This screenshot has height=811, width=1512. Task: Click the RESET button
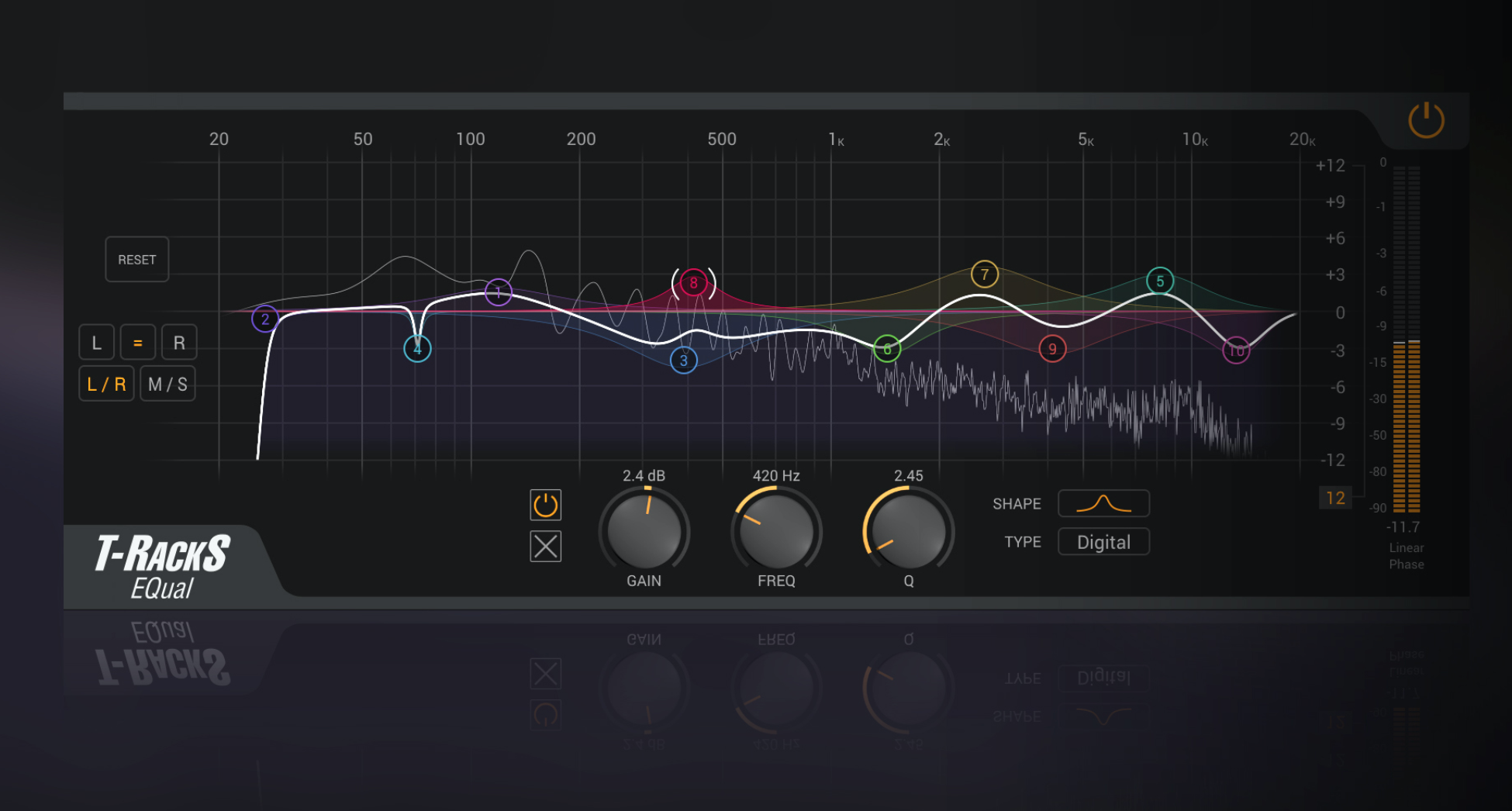coord(137,260)
